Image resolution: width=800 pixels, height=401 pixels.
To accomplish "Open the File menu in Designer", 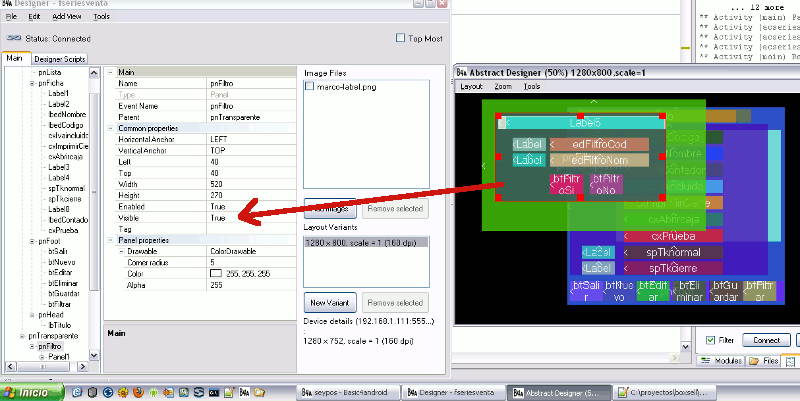I will [11, 16].
